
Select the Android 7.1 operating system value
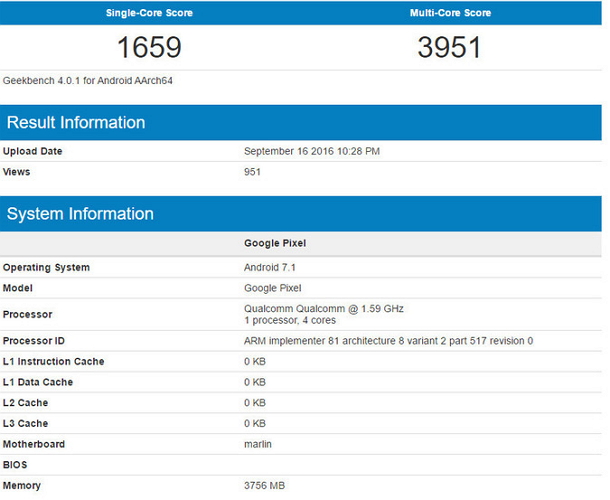[x=271, y=267]
